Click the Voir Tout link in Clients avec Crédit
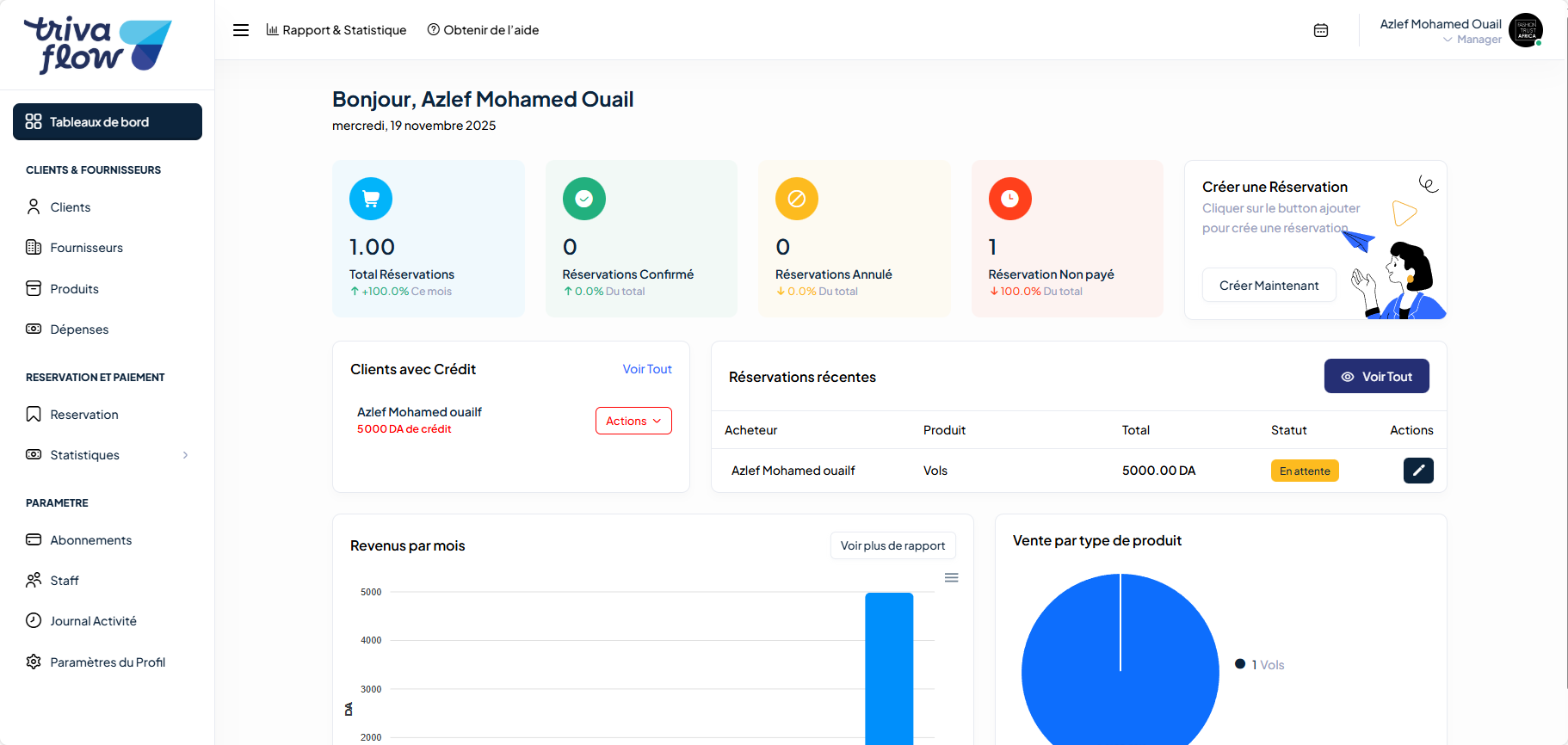1568x745 pixels. coord(647,369)
